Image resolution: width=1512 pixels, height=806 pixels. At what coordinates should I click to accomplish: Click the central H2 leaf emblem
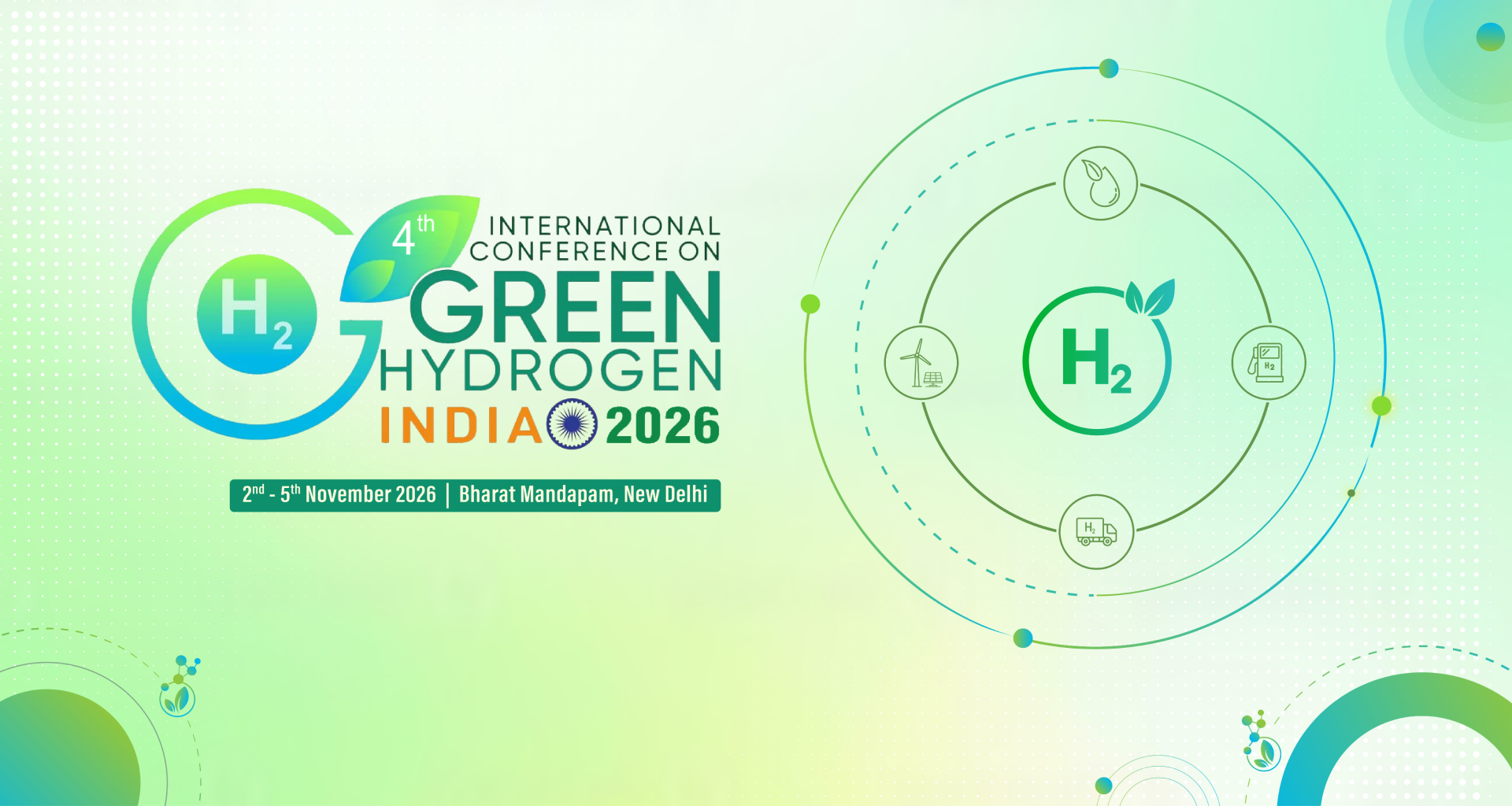coord(1098,358)
